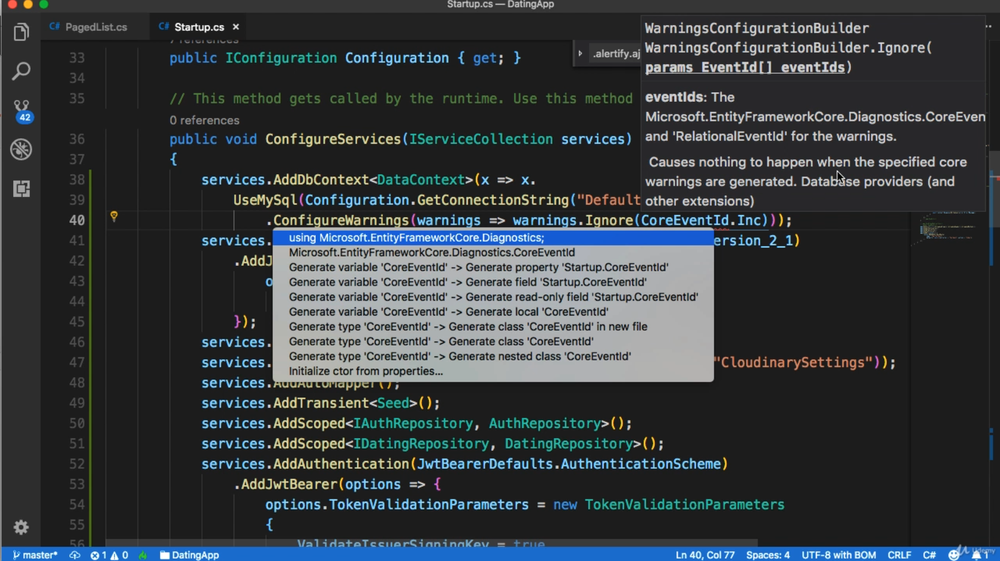Viewport: 1000px width, 561px height.
Task: Click 'ConfigureServices' method name on line 36
Action: 333,139
